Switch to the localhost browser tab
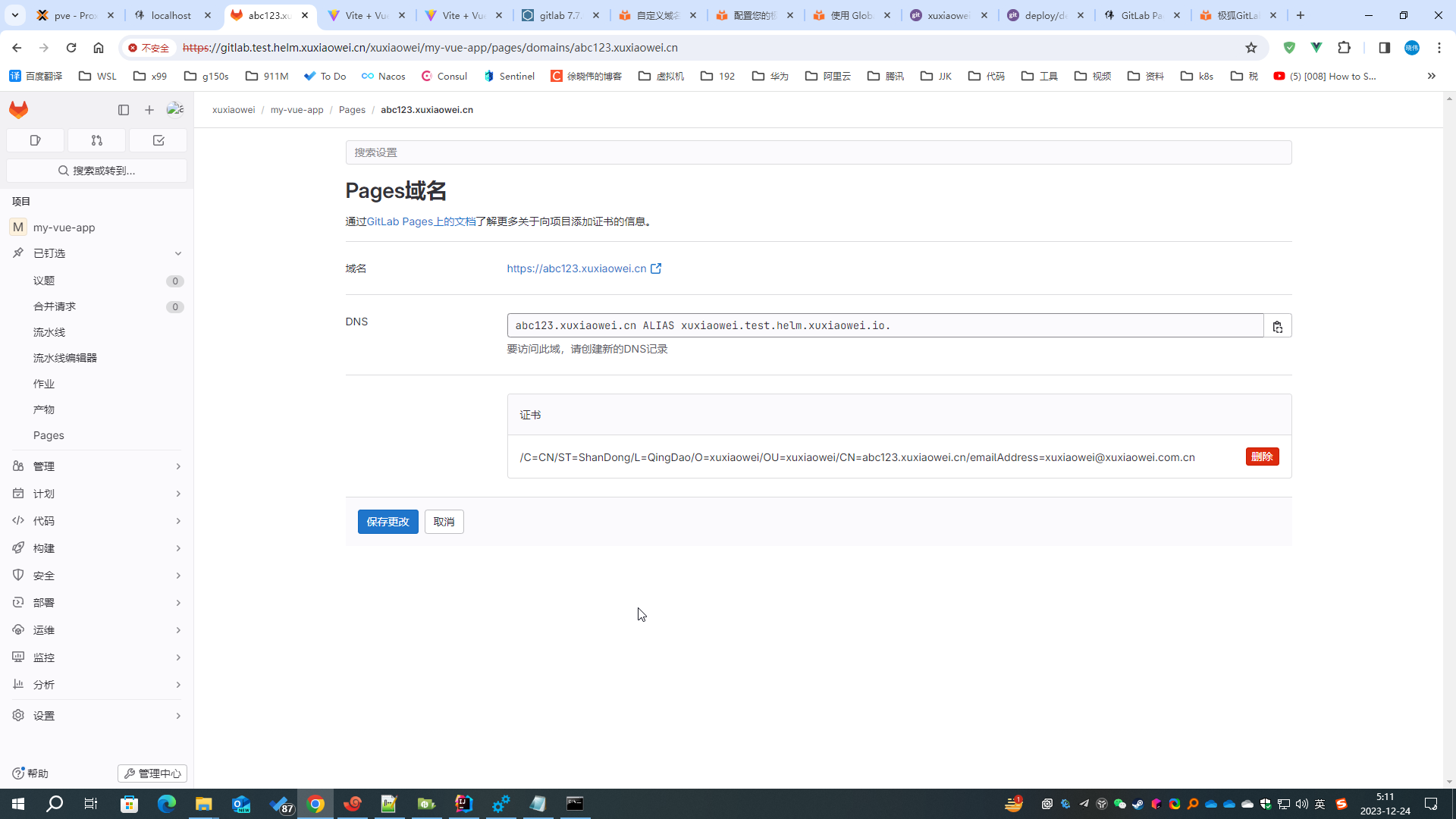1456x819 pixels. point(171,15)
